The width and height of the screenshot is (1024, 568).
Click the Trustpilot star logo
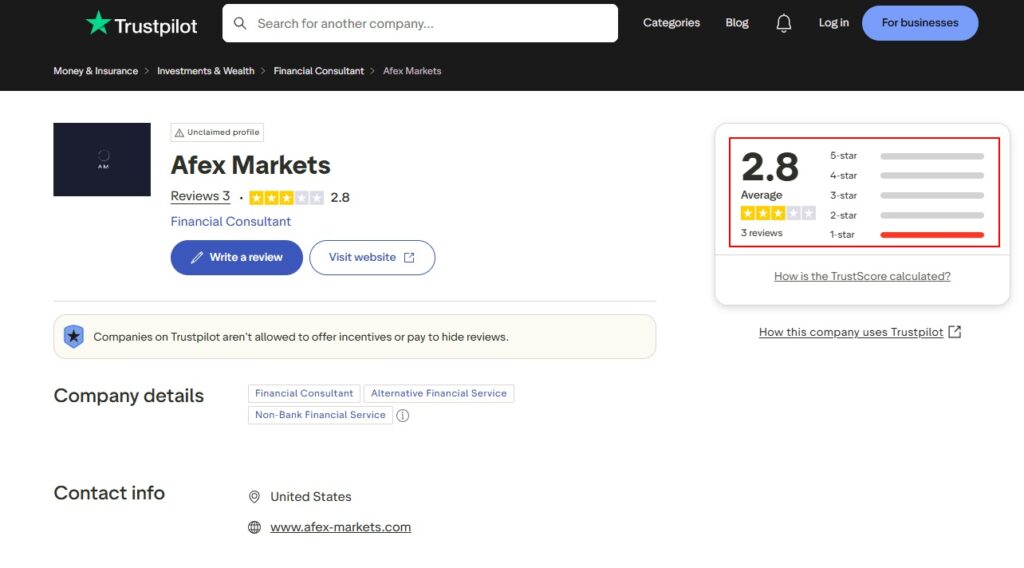pyautogui.click(x=98, y=24)
